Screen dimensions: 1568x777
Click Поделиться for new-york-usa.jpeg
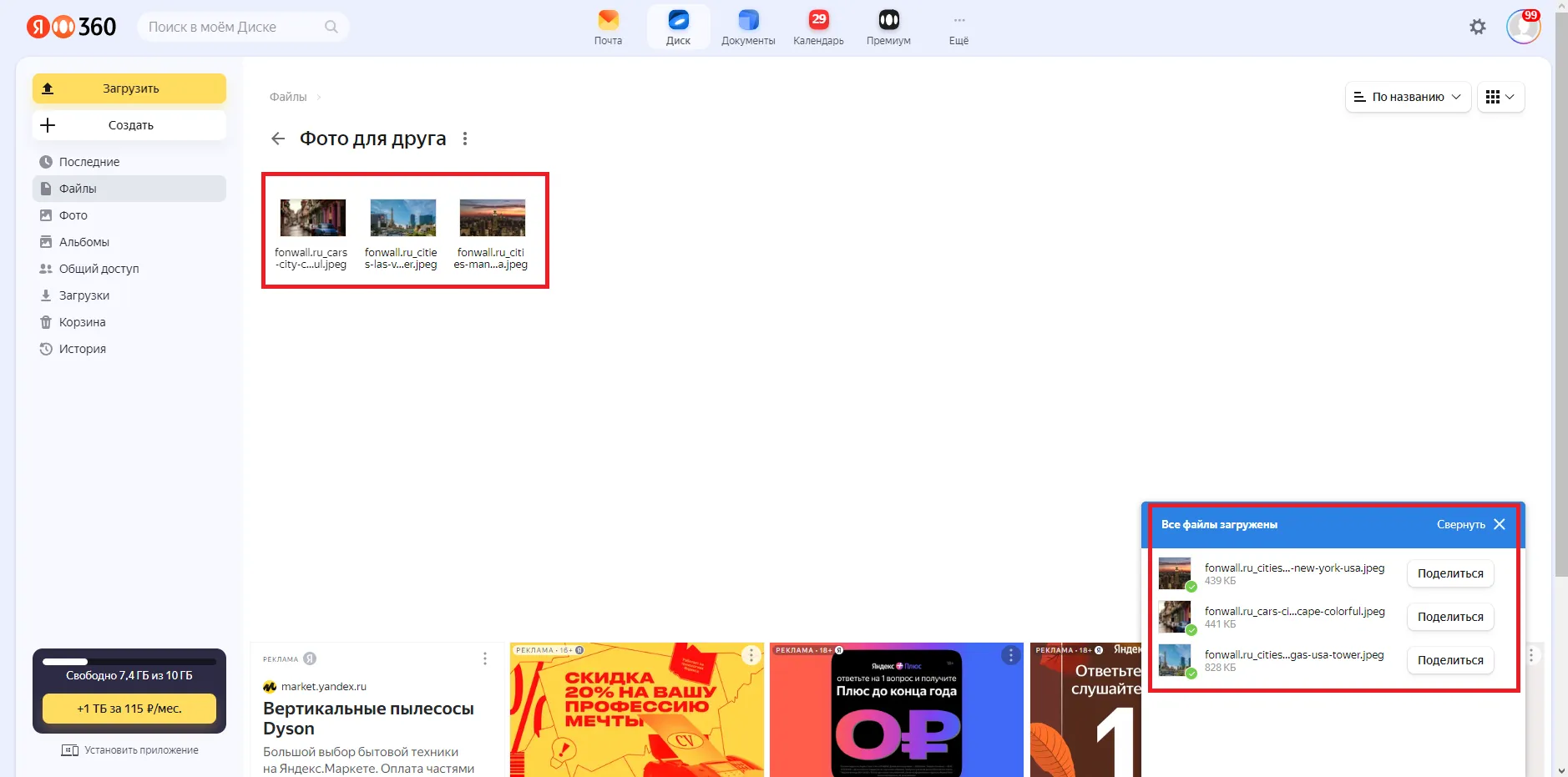tap(1450, 573)
